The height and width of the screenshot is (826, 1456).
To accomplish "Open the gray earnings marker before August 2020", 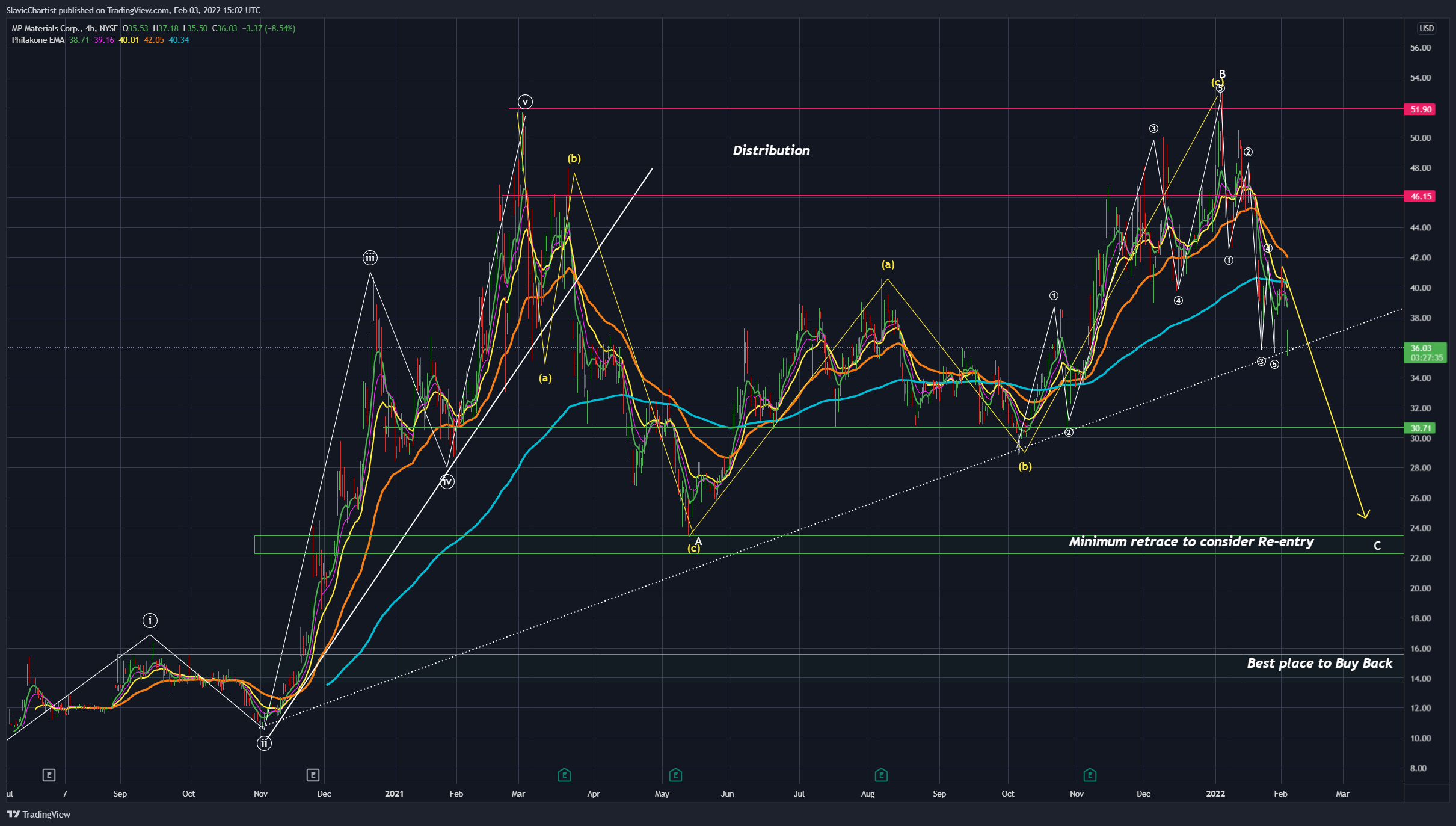I will 49,775.
